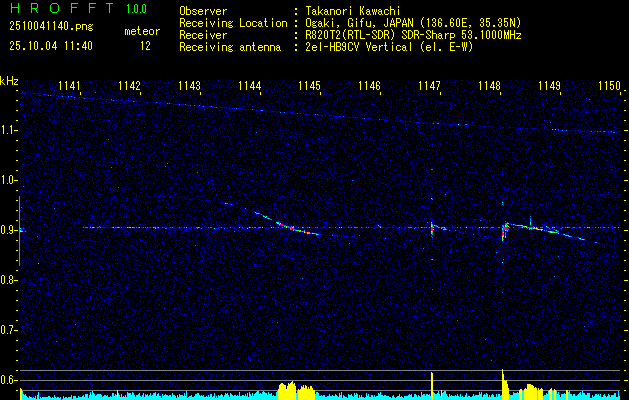Screen dimensions: 629x400
Task: Click the 'Receiving antenna' field label
Action: pyautogui.click(x=230, y=47)
